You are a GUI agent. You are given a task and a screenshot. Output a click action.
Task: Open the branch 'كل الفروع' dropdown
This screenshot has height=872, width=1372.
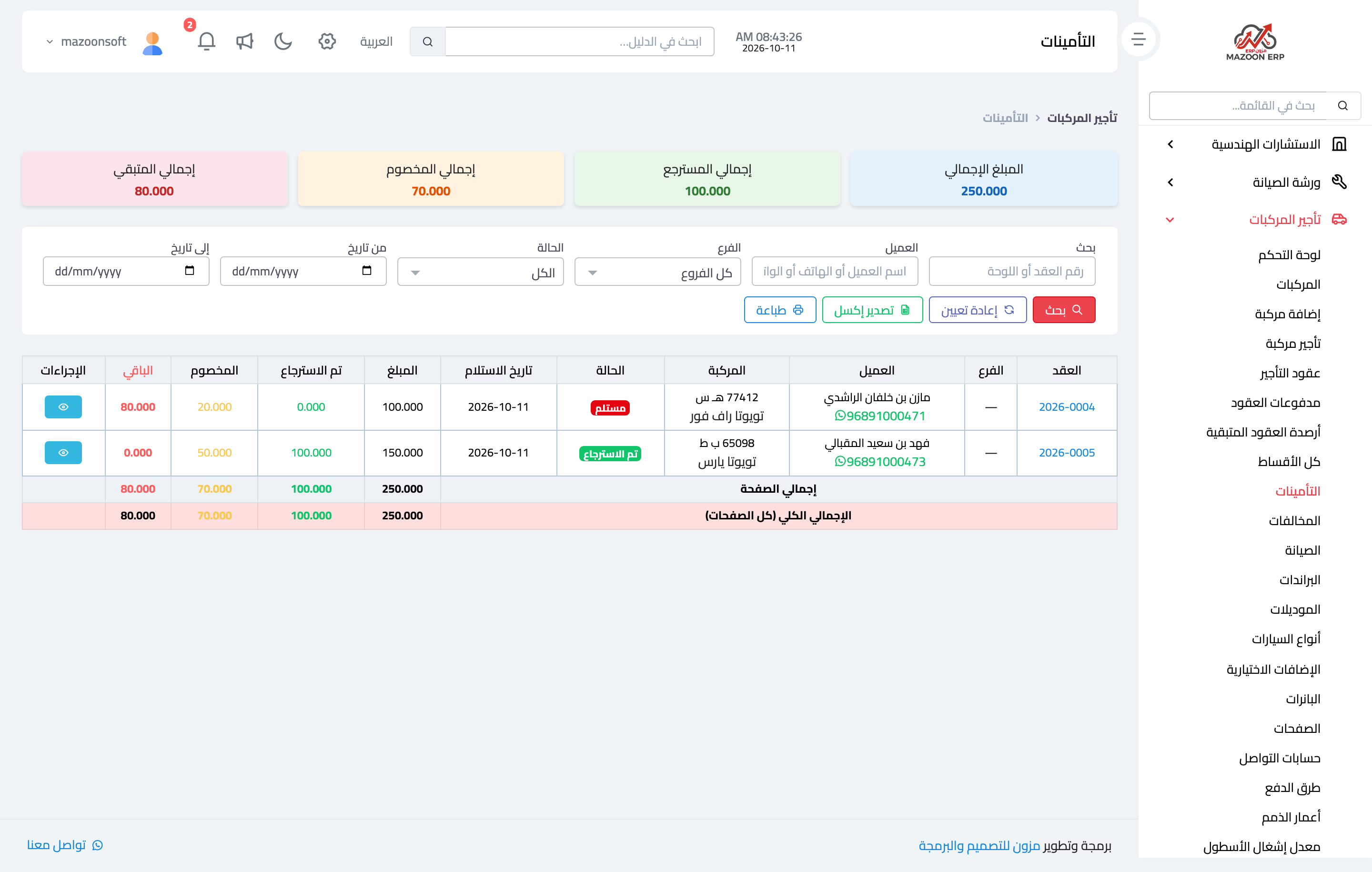click(x=657, y=272)
